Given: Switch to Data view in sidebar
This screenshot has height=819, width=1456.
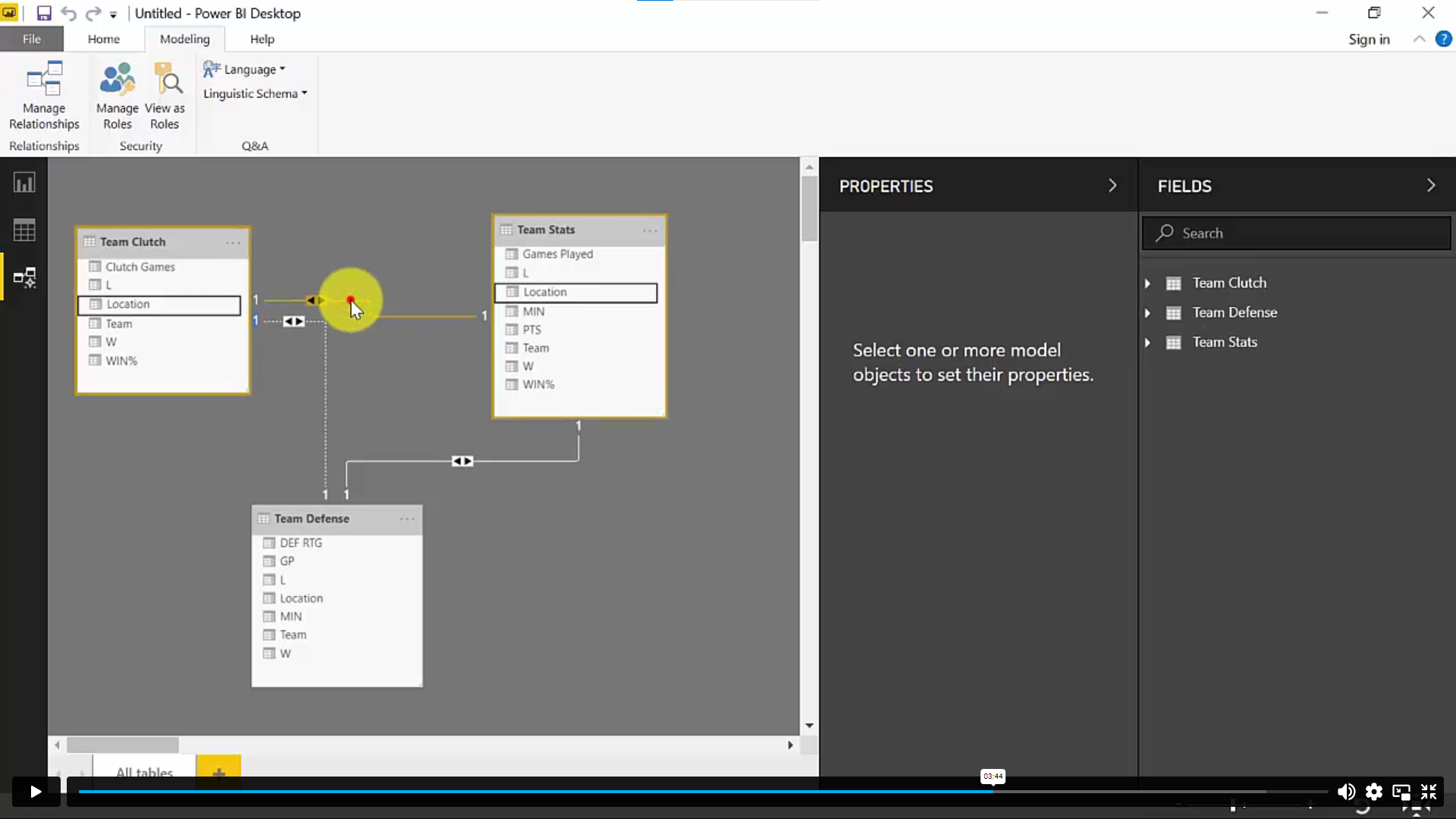Looking at the screenshot, I should coord(24,230).
